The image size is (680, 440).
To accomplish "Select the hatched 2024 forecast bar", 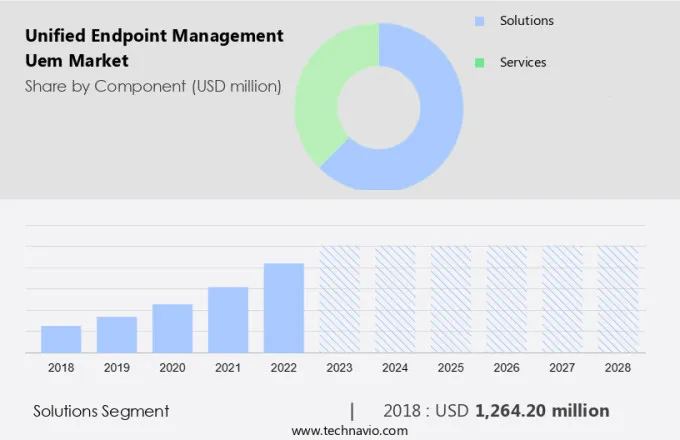I will 395,299.
